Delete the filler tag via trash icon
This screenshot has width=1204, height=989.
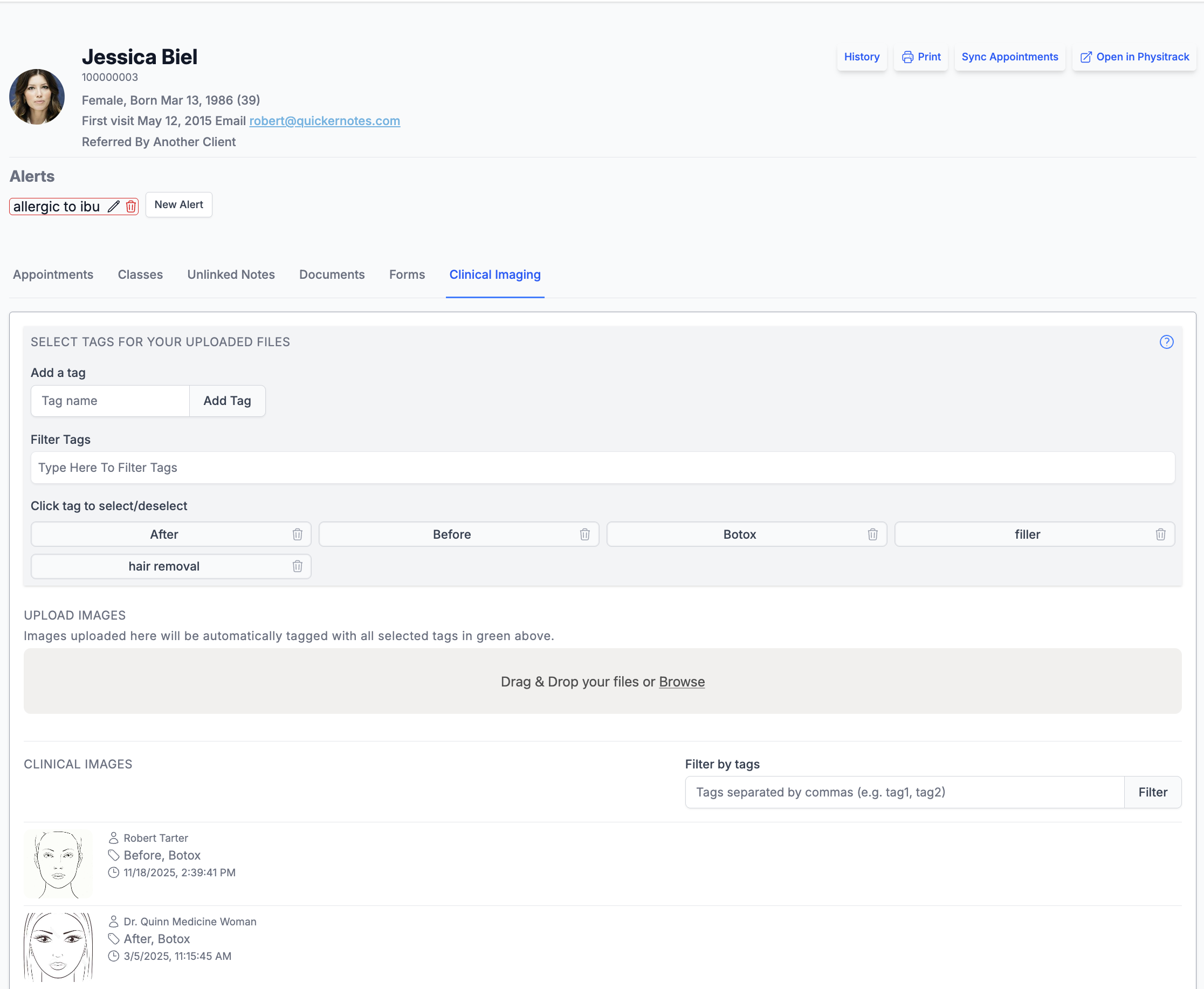click(x=1160, y=534)
